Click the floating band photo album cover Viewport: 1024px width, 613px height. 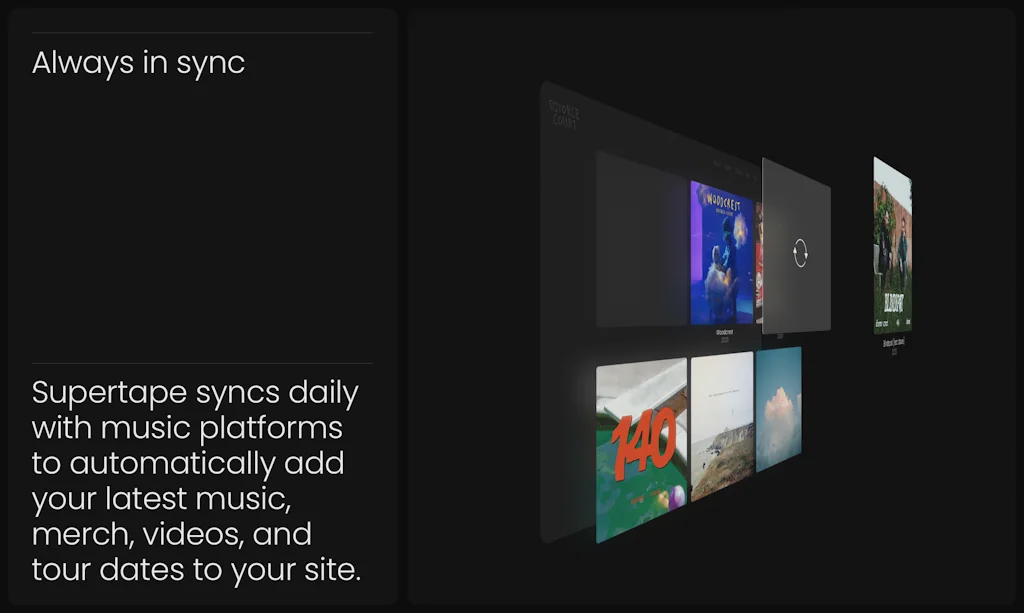pos(892,245)
